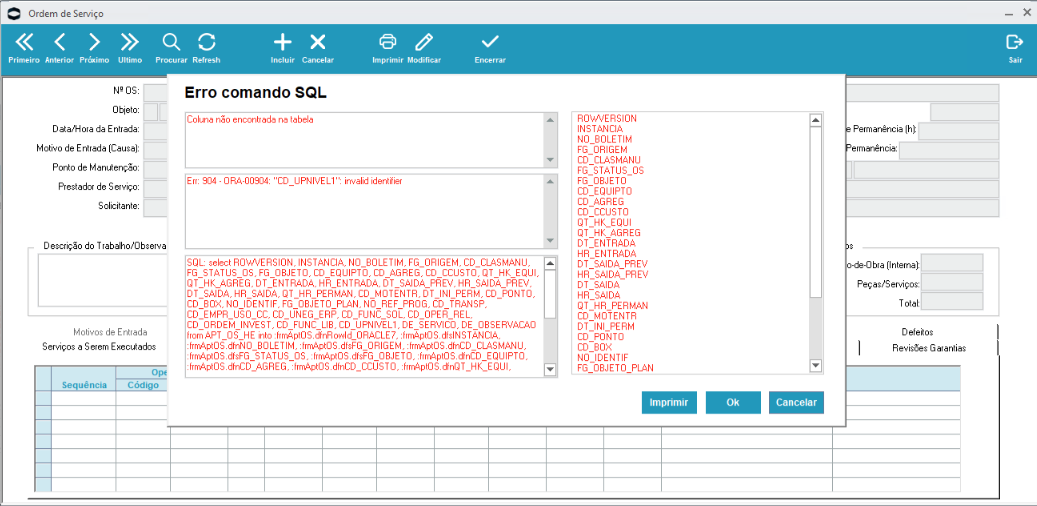Click the Total field
The height and width of the screenshot is (506, 1037).
tap(952, 302)
